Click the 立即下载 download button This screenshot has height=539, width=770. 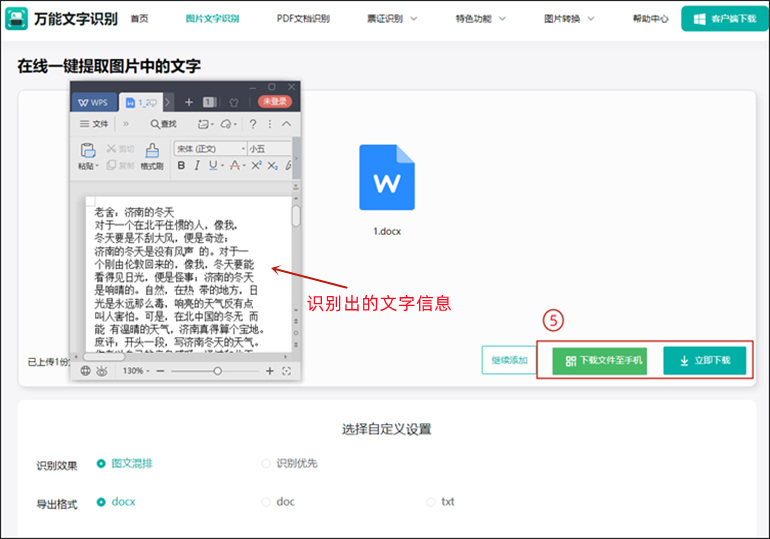704,361
